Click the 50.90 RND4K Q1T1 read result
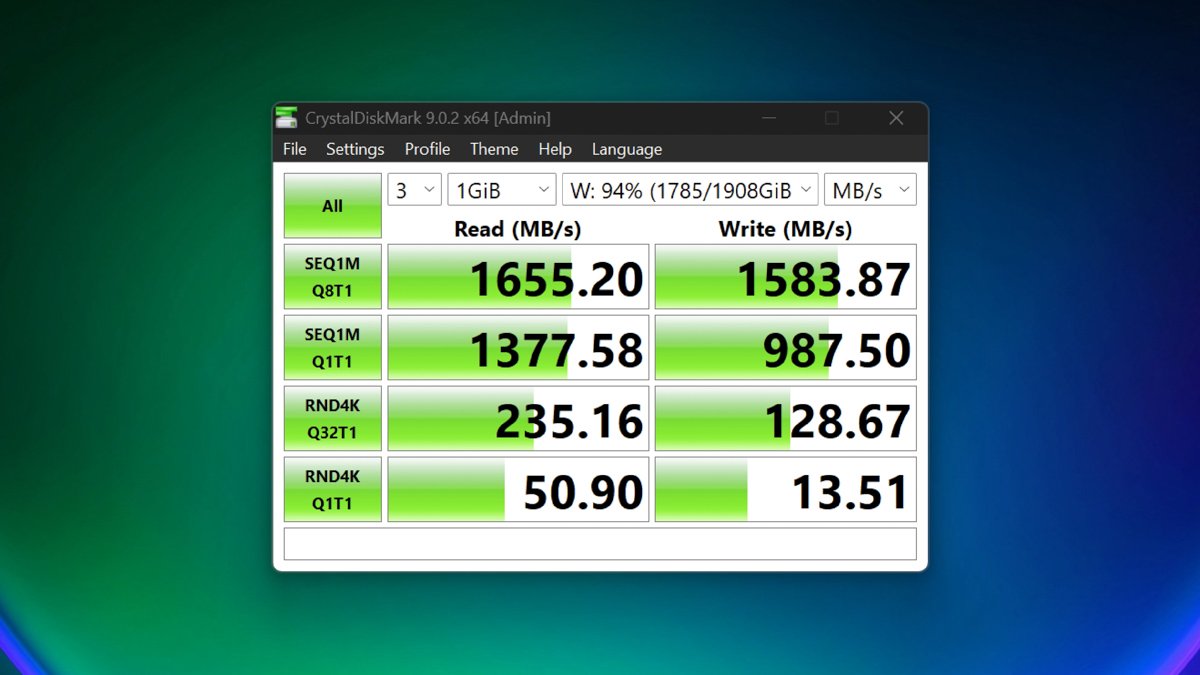The width and height of the screenshot is (1200, 675). point(518,490)
